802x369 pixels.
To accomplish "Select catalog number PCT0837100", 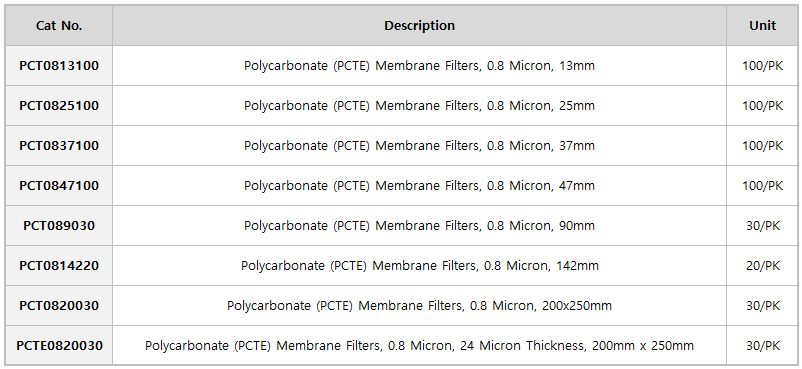I will (59, 145).
